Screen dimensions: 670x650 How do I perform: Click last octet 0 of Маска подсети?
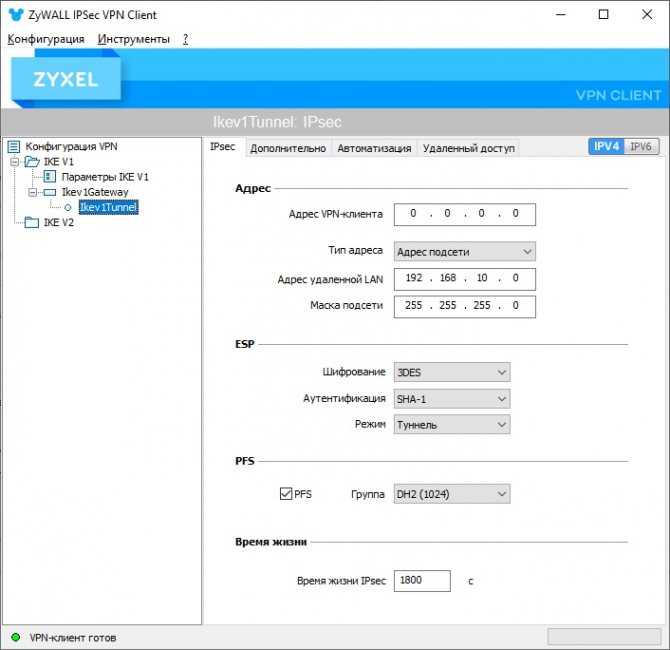[516, 306]
